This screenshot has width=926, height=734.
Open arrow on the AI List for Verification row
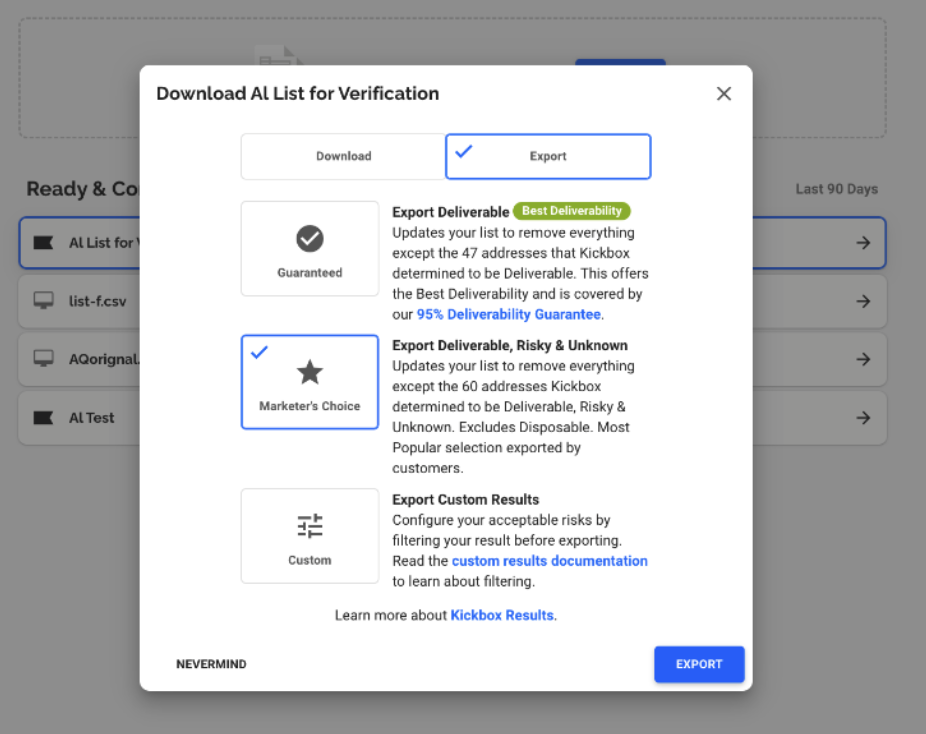point(863,243)
